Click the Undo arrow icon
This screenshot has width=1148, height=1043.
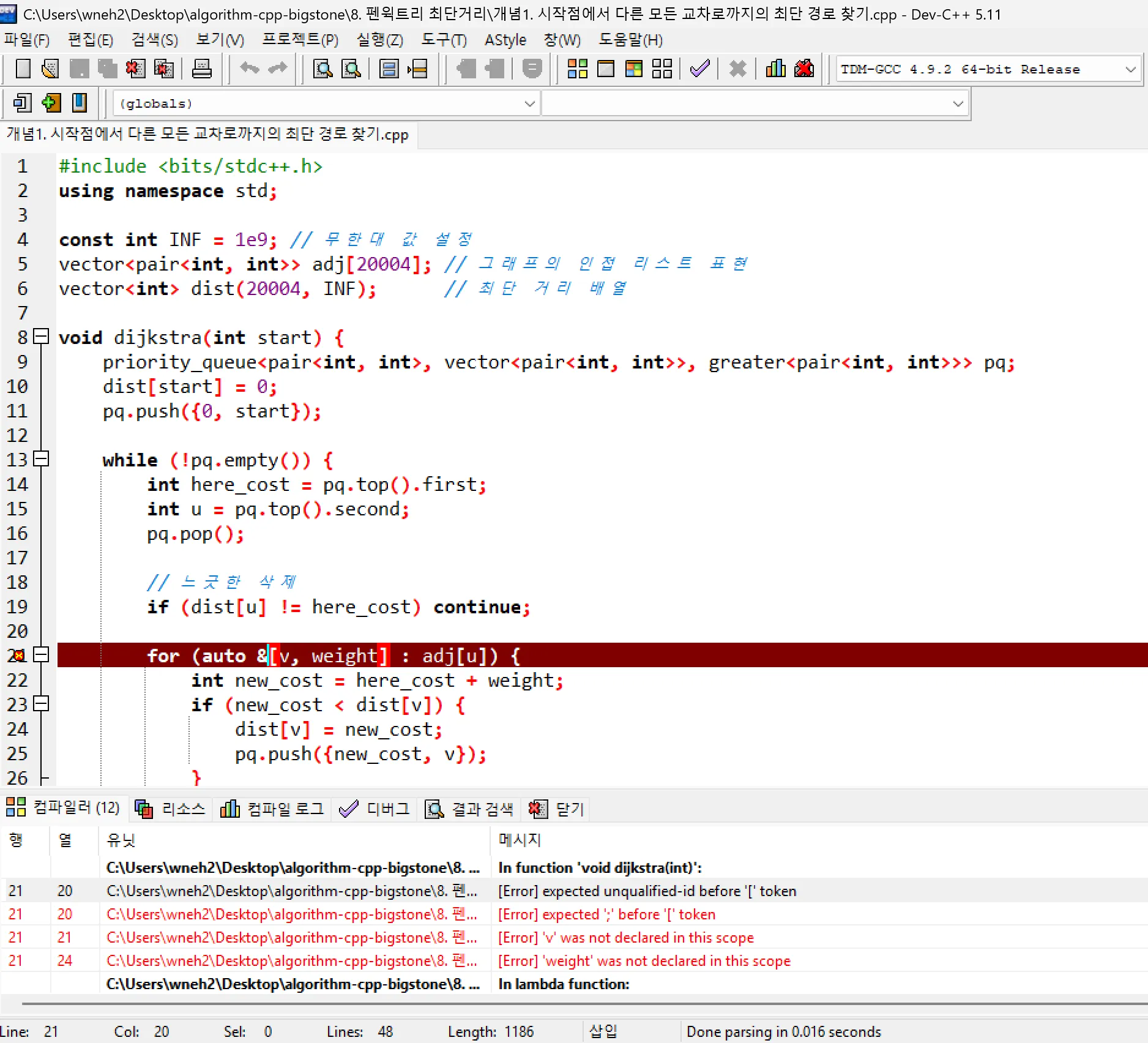(x=249, y=69)
